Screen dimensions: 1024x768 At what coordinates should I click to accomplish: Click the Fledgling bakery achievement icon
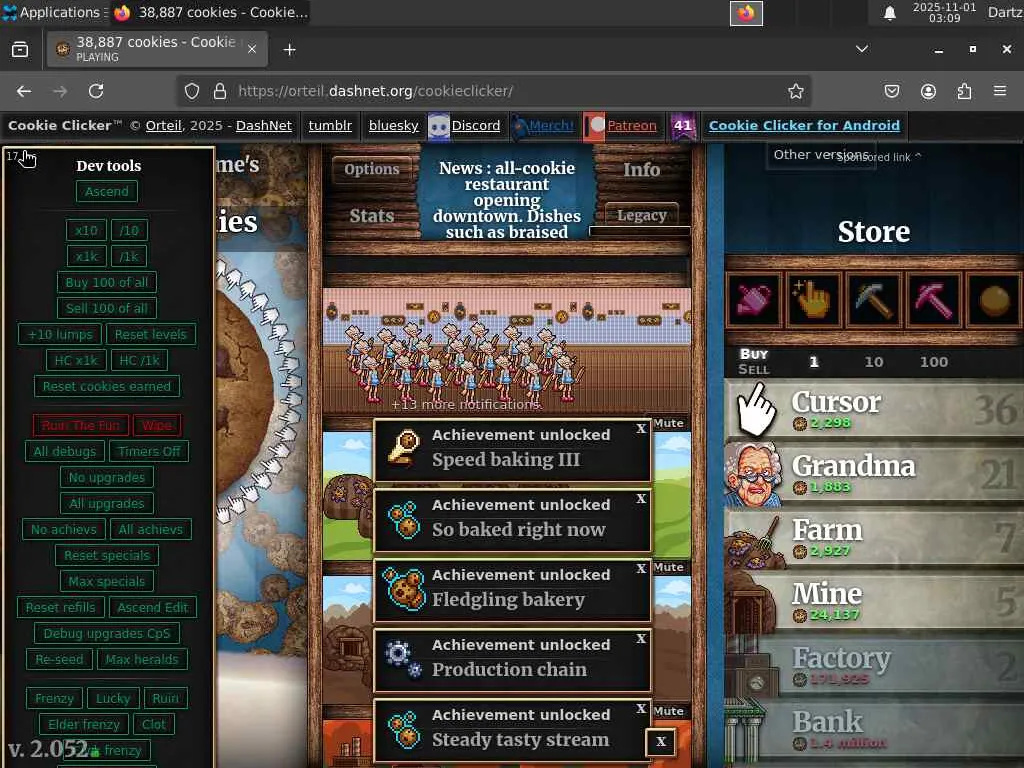(404, 588)
